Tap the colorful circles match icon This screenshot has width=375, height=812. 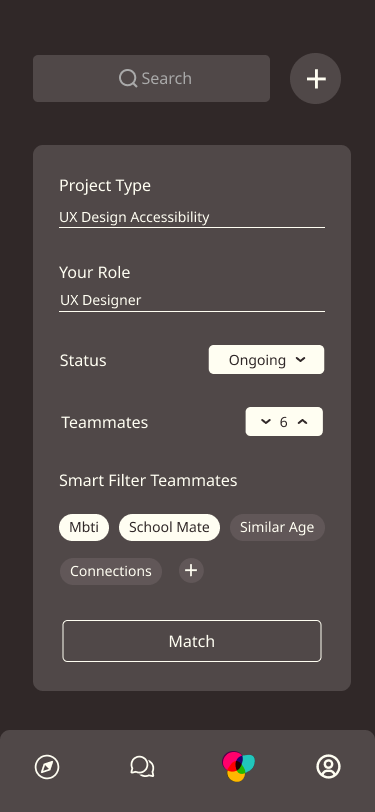click(x=238, y=766)
